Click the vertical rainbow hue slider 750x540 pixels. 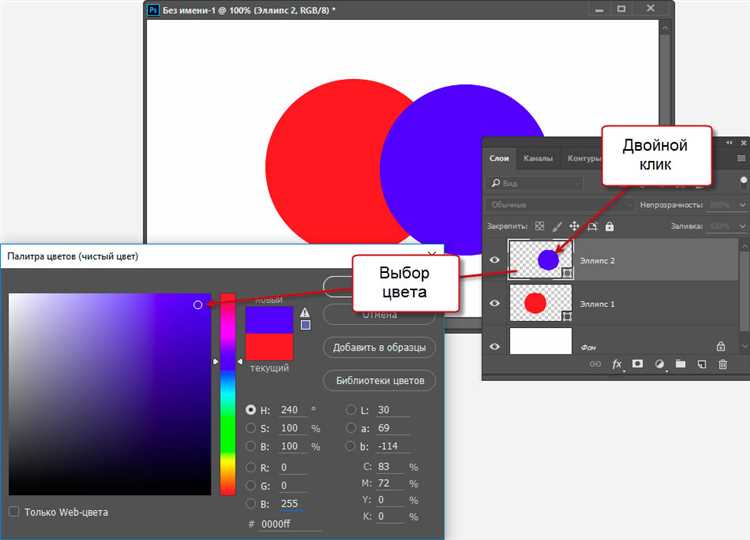point(228,394)
